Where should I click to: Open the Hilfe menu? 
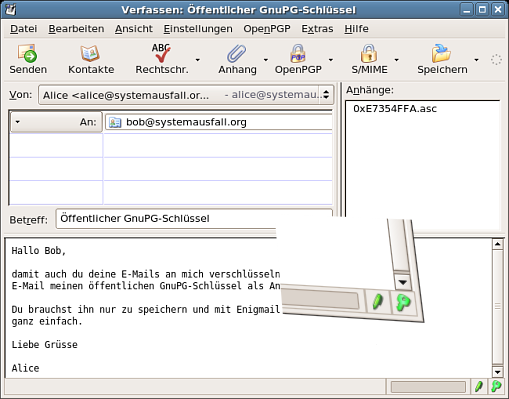(356, 29)
